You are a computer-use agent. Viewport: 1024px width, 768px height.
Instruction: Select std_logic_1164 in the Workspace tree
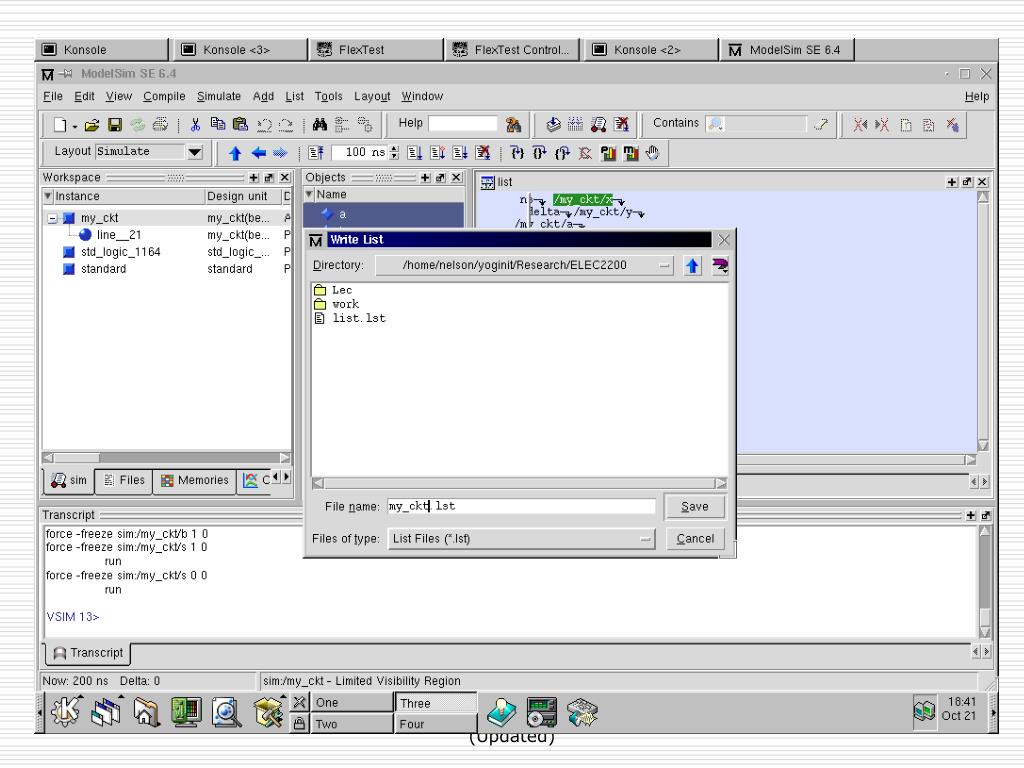pyautogui.click(x=112, y=252)
